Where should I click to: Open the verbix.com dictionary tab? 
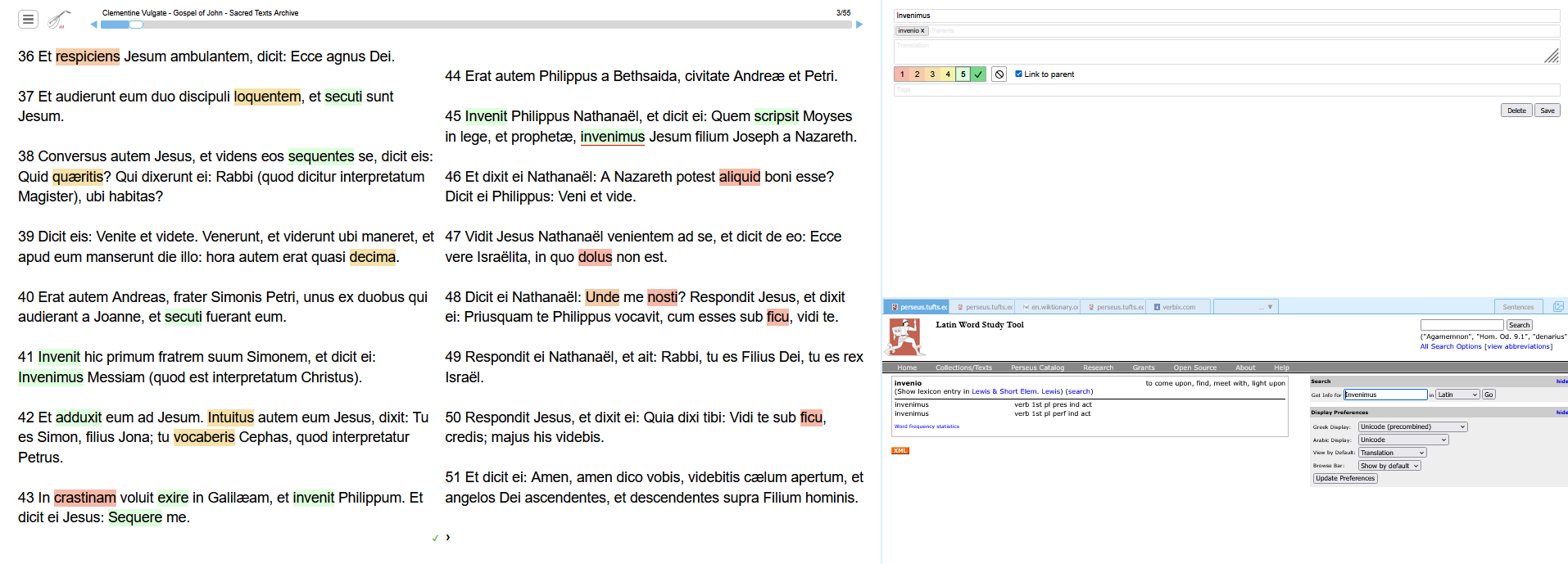pyautogui.click(x=1178, y=307)
